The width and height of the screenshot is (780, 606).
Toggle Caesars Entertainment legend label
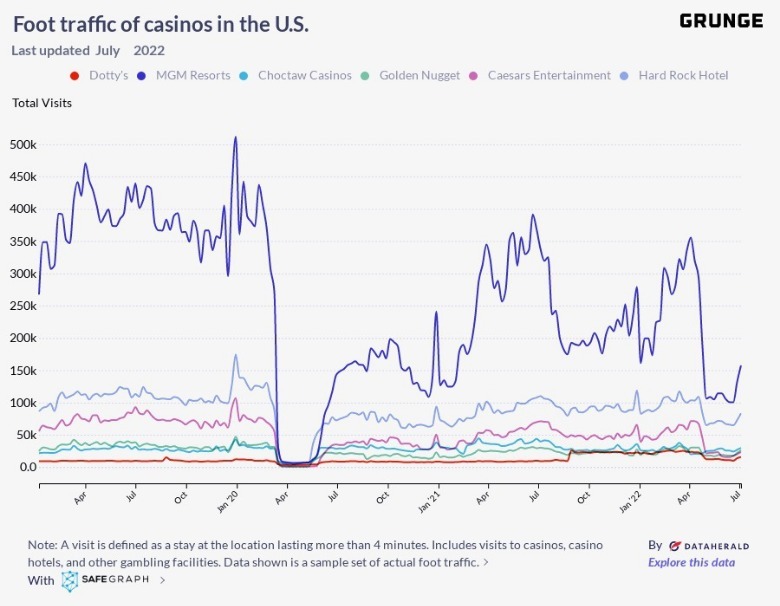click(549, 76)
